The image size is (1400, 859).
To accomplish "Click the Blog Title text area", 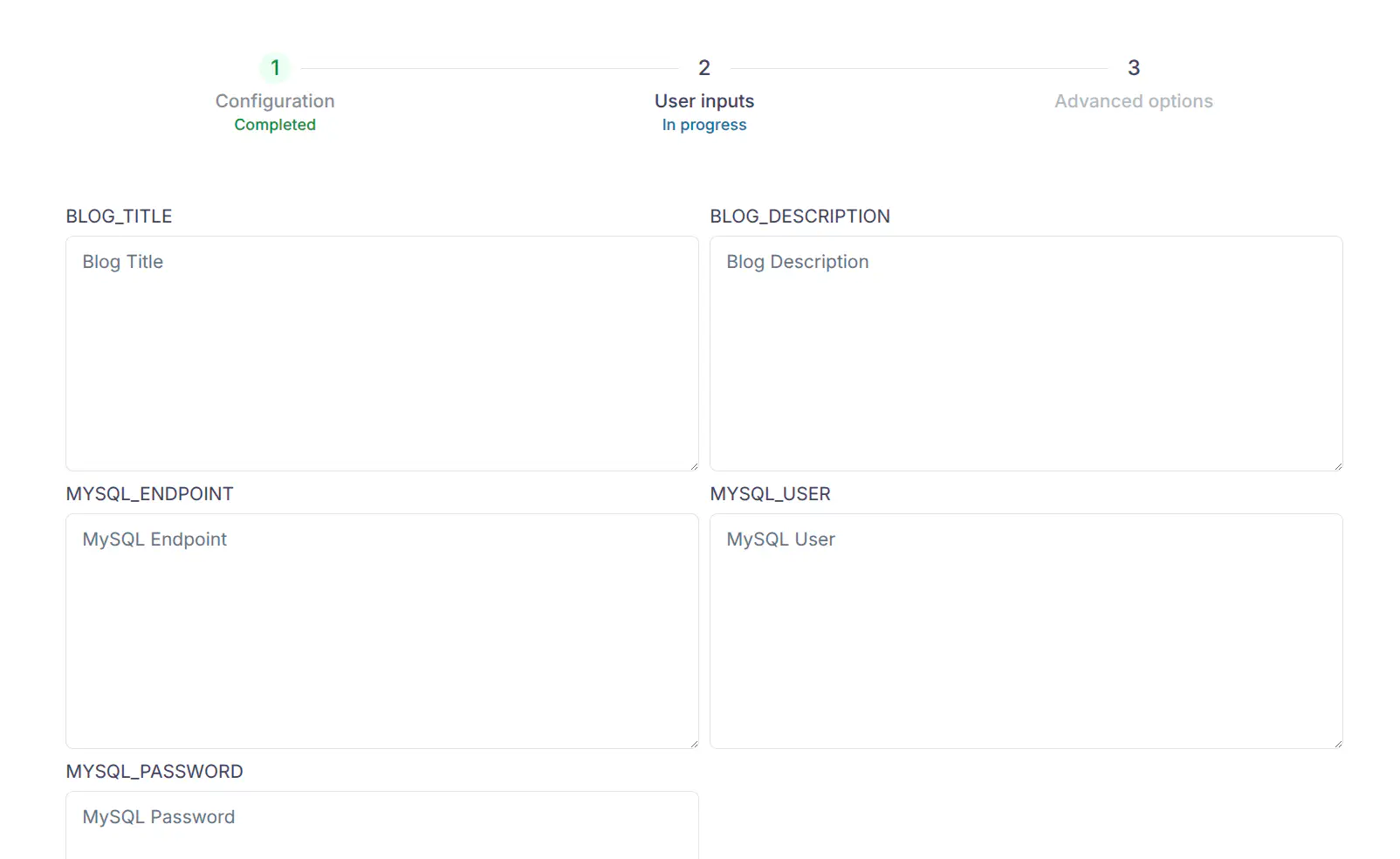I will coord(382,354).
